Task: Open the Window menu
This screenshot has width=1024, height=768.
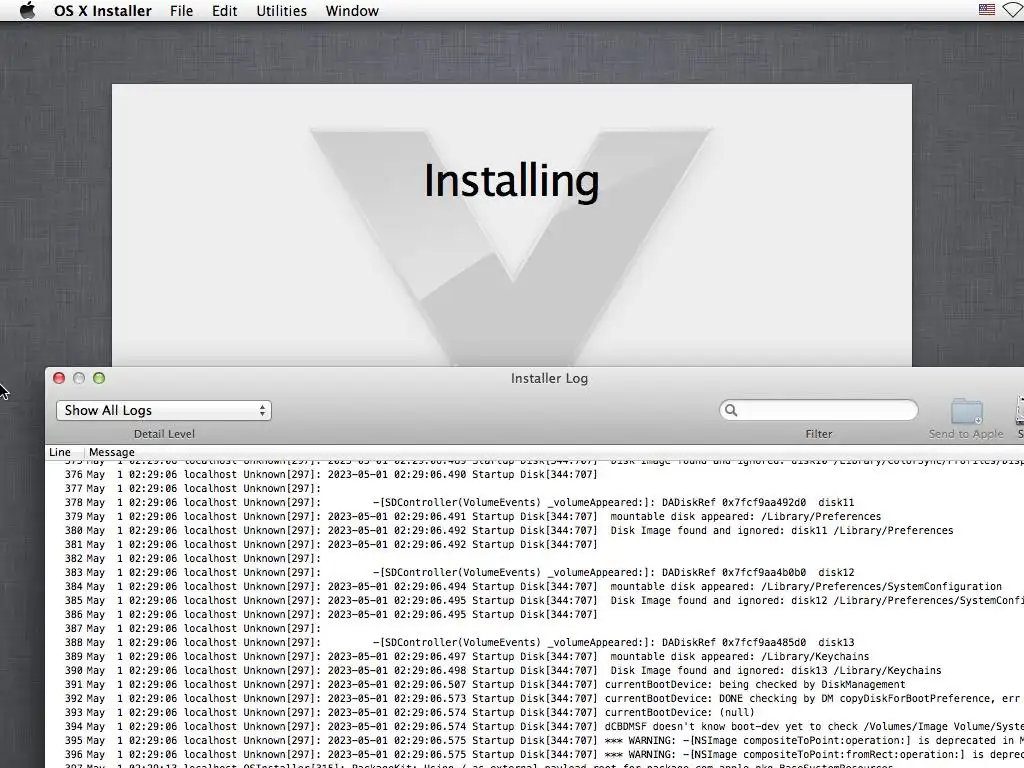Action: pos(351,10)
